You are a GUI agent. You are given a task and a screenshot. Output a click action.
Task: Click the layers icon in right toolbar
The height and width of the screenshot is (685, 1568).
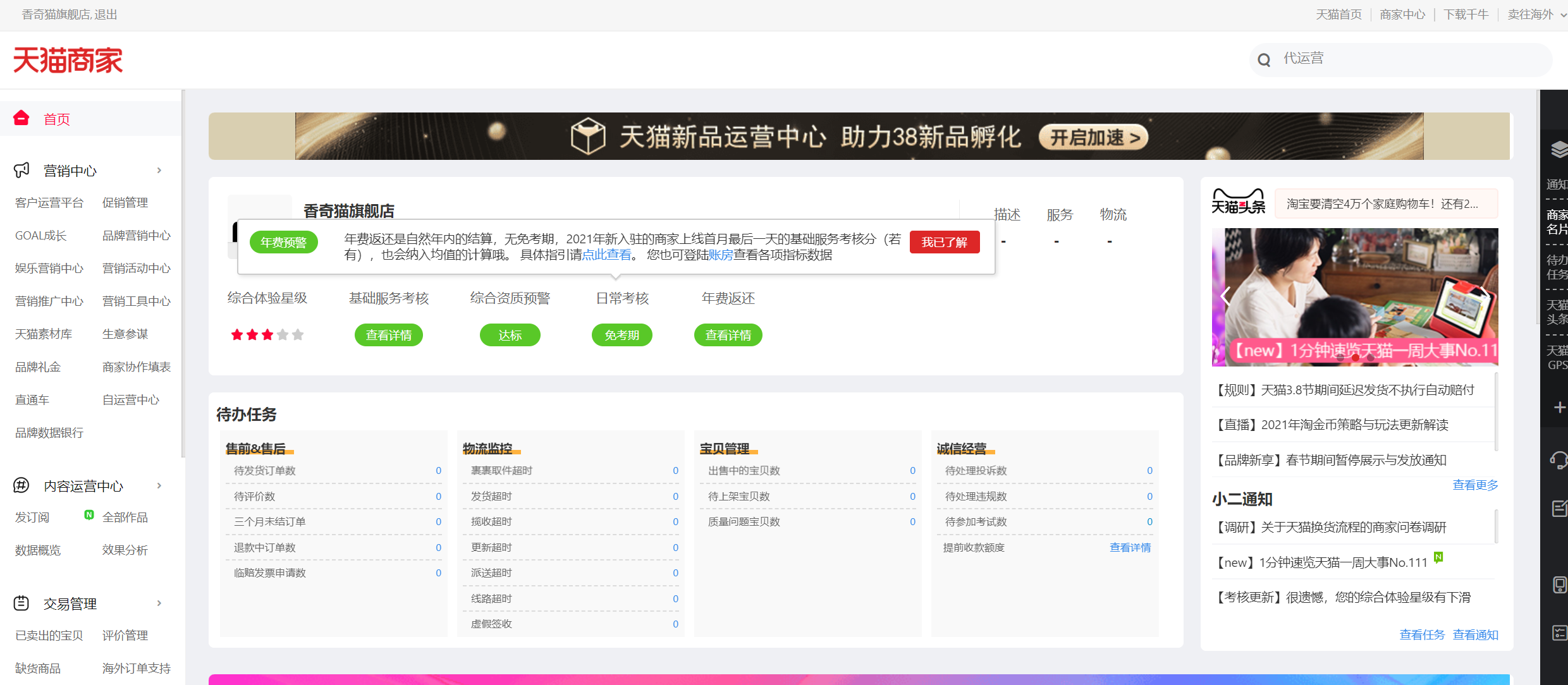1559,150
